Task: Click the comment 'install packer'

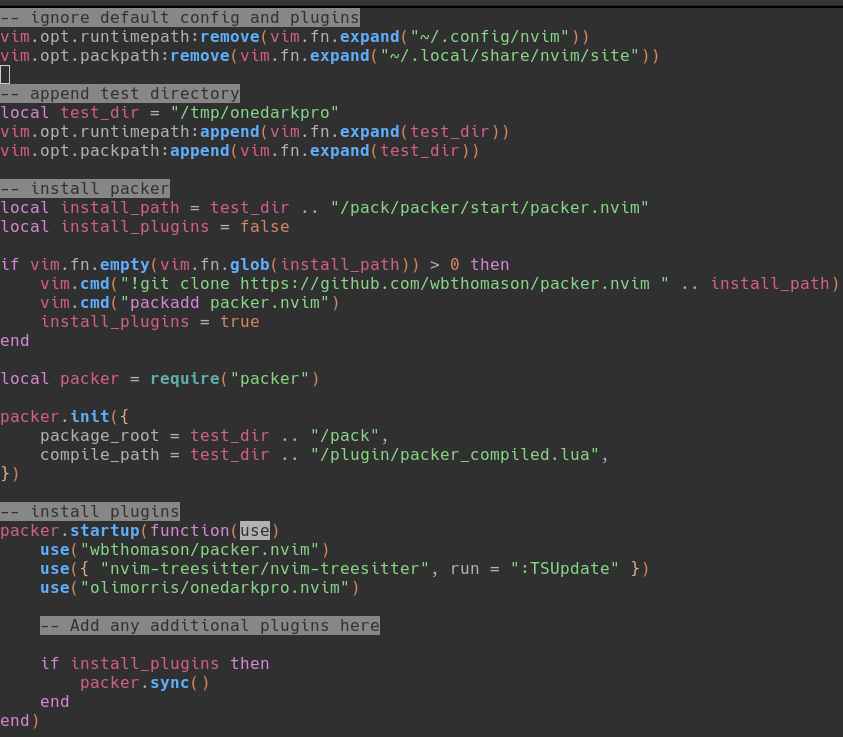Action: click(85, 189)
